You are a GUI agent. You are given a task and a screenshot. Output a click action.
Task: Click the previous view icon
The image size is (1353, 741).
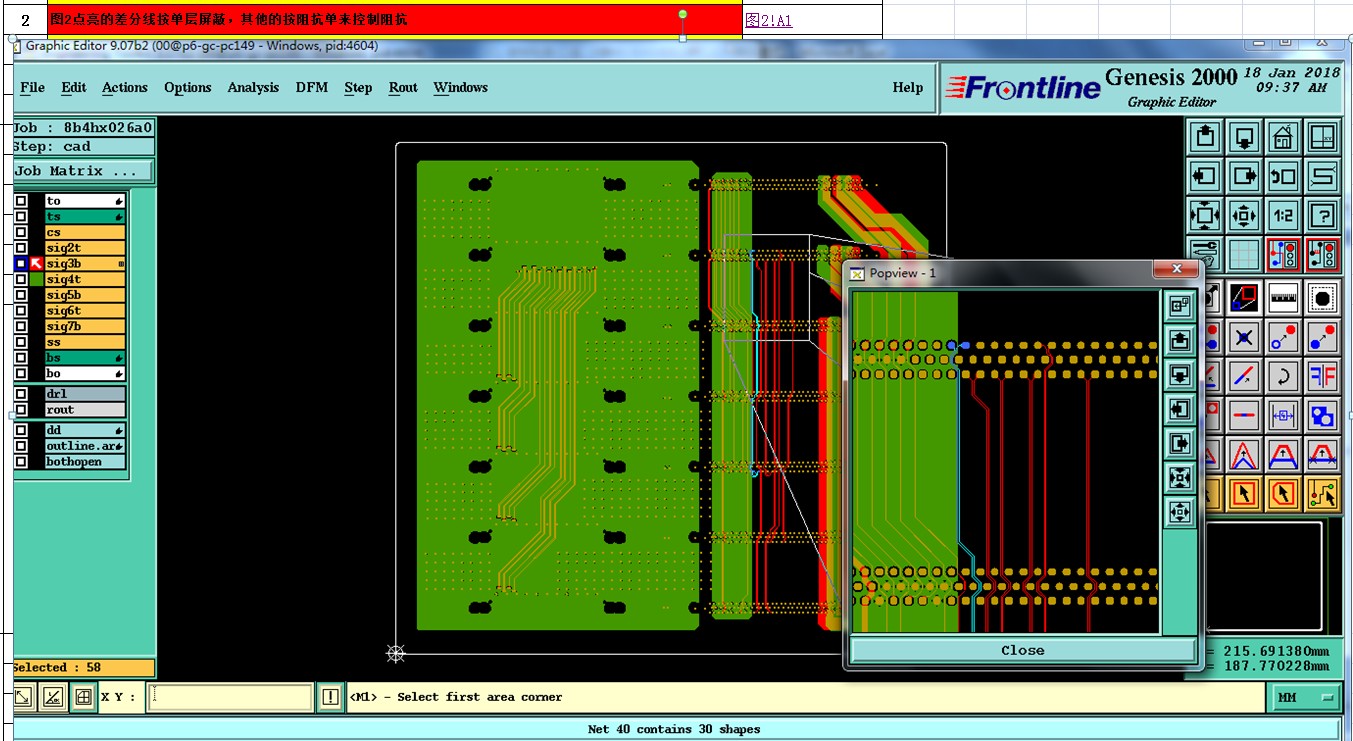(x=1283, y=176)
